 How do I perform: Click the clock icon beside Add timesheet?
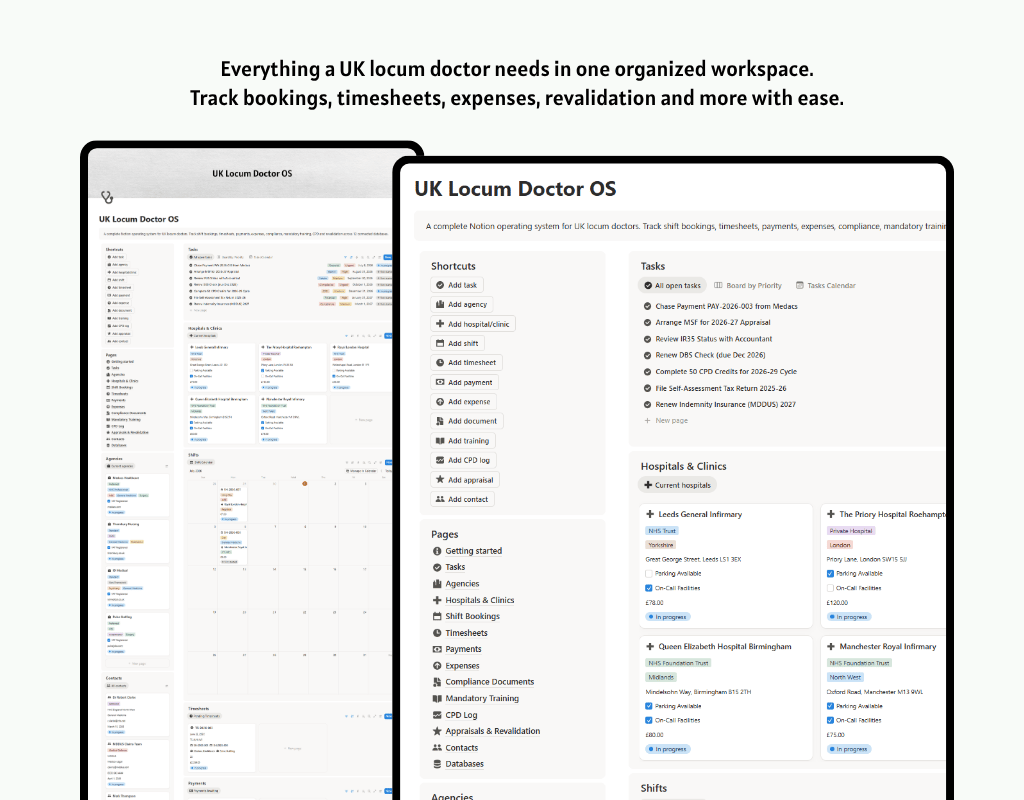coord(440,362)
